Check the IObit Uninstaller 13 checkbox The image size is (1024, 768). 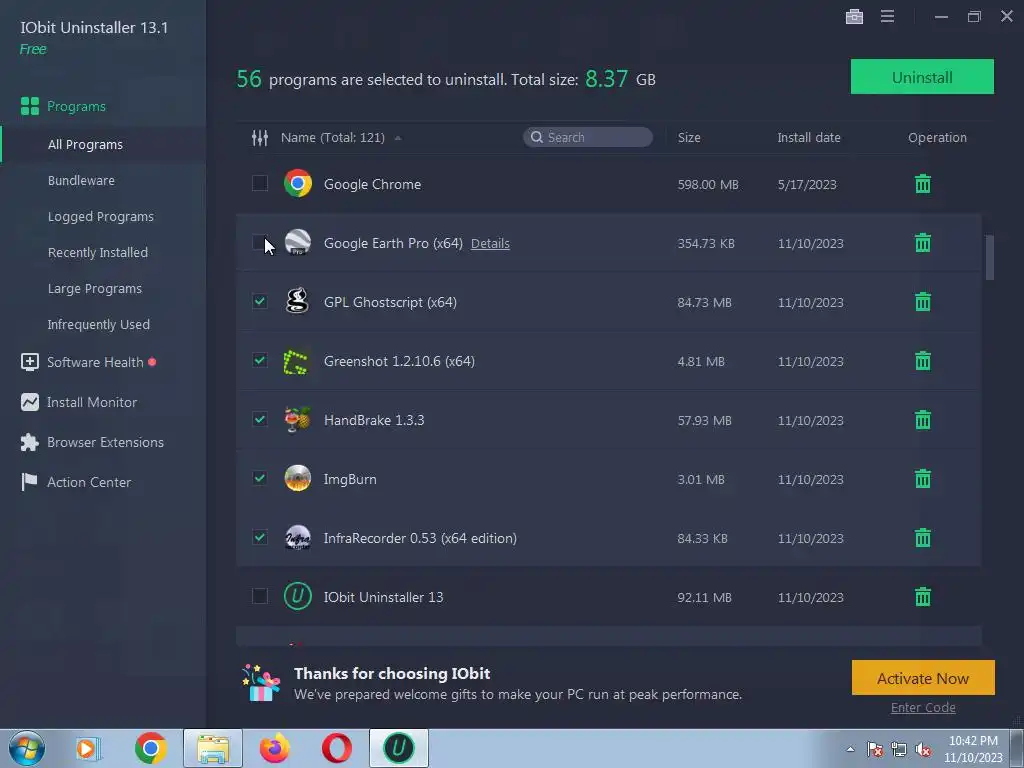(x=260, y=596)
